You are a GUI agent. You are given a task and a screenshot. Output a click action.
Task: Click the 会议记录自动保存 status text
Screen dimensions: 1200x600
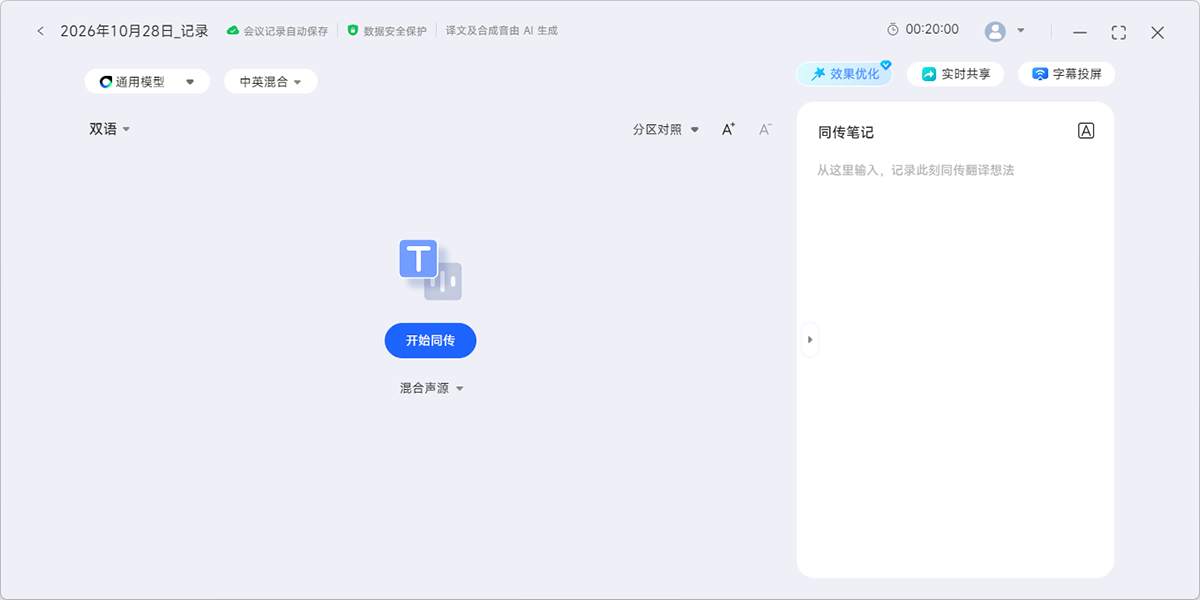(x=285, y=31)
